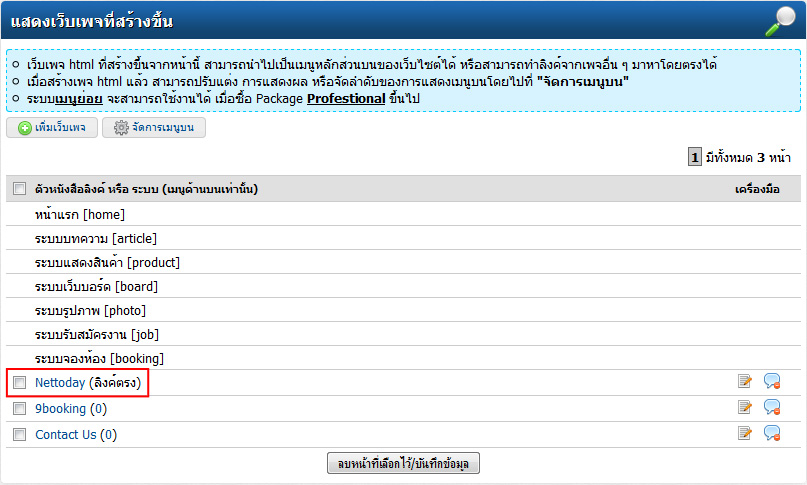Check the Nettoday row checkbox
The height and width of the screenshot is (485, 807).
click(19, 382)
